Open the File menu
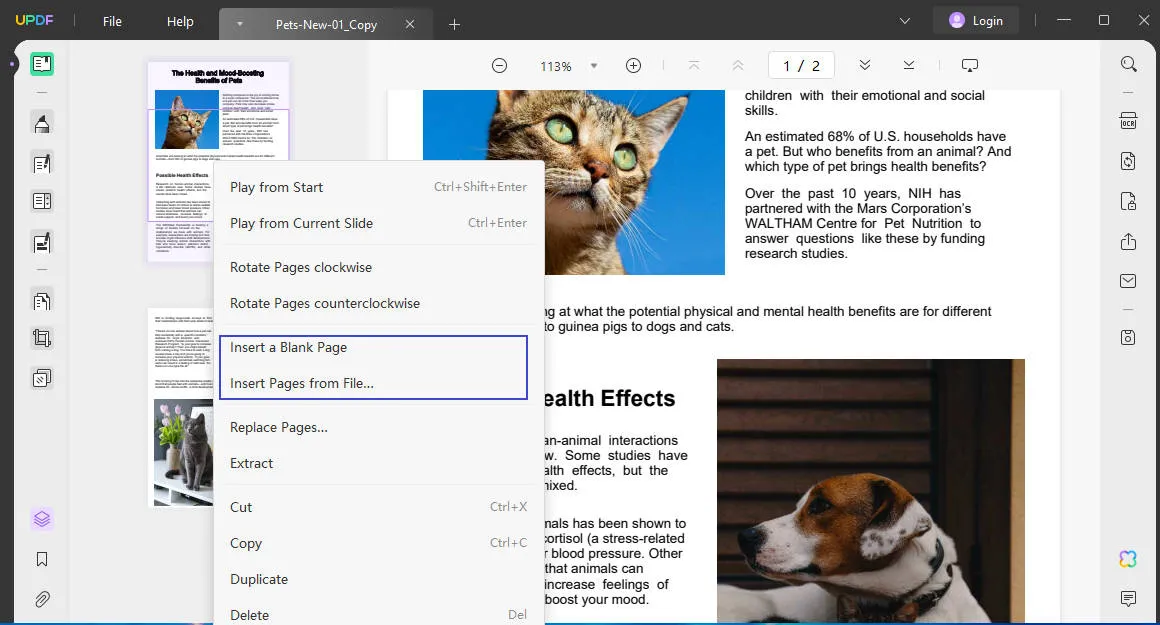The width and height of the screenshot is (1160, 625). click(x=112, y=21)
